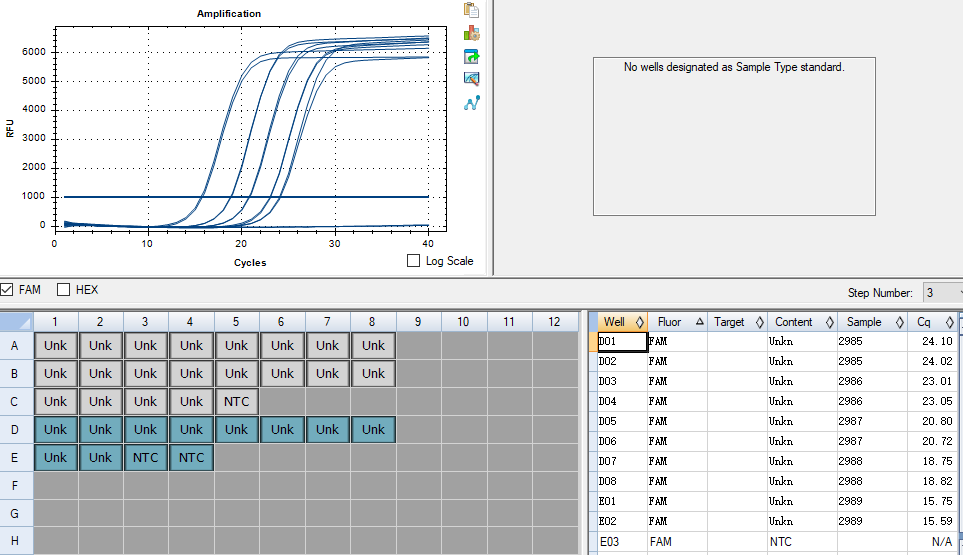Select the D01 well cell in table
The height and width of the screenshot is (555, 963).
tap(622, 341)
